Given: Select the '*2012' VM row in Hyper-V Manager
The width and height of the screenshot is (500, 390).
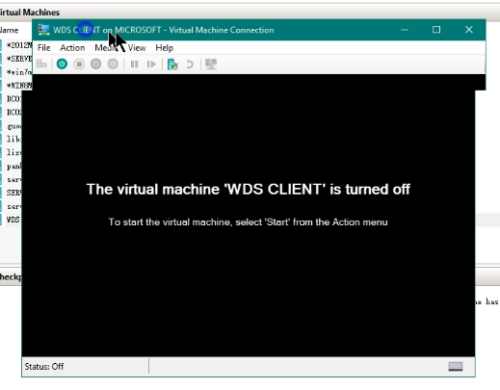Looking at the screenshot, I should coord(17,45).
